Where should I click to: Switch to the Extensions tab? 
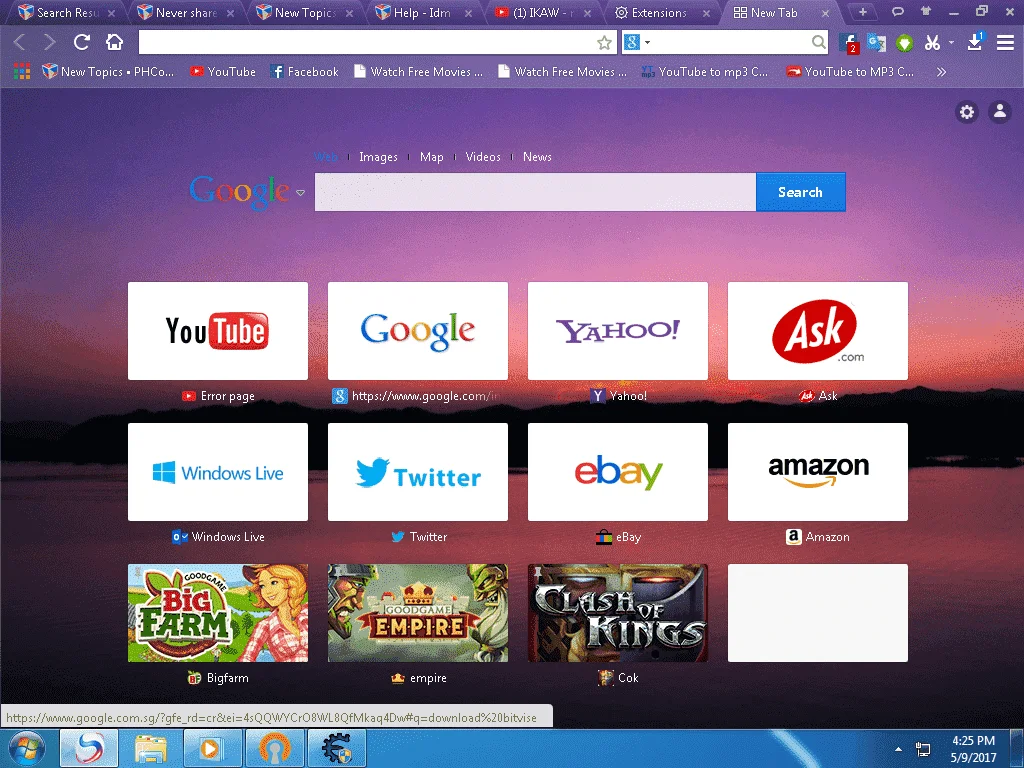point(662,12)
